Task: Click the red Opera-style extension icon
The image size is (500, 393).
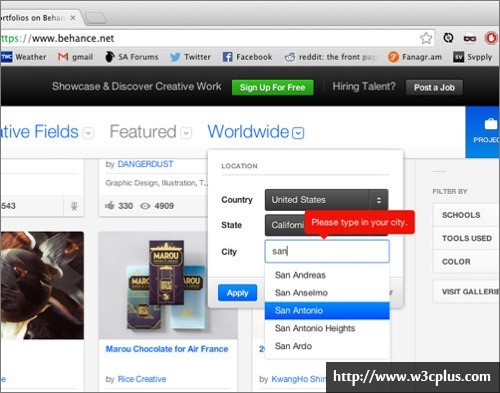Action: click(x=491, y=38)
